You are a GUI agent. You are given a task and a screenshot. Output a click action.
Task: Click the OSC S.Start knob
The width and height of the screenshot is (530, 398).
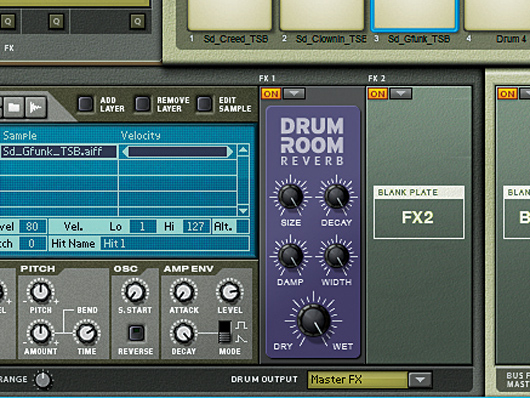coord(135,292)
